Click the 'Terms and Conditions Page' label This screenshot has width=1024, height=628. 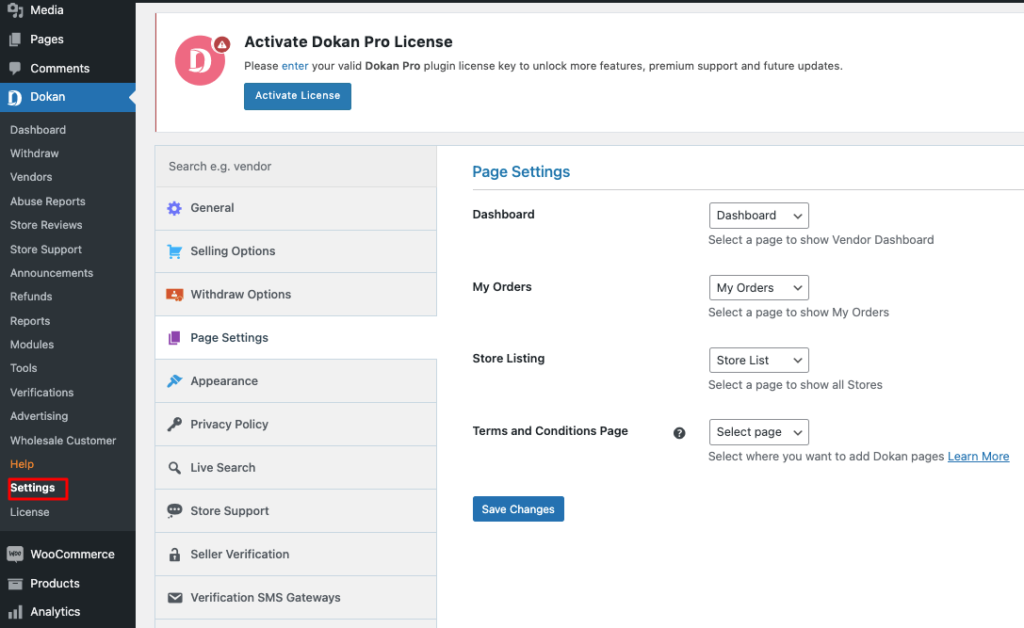(x=551, y=431)
